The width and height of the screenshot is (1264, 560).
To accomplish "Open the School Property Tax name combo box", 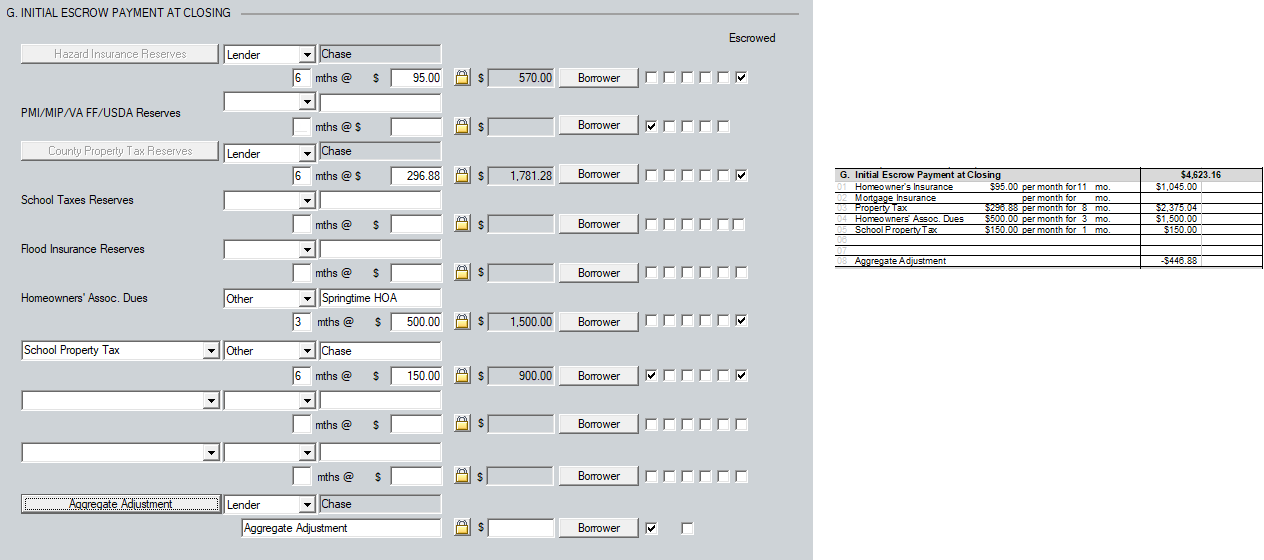I will click(x=210, y=351).
